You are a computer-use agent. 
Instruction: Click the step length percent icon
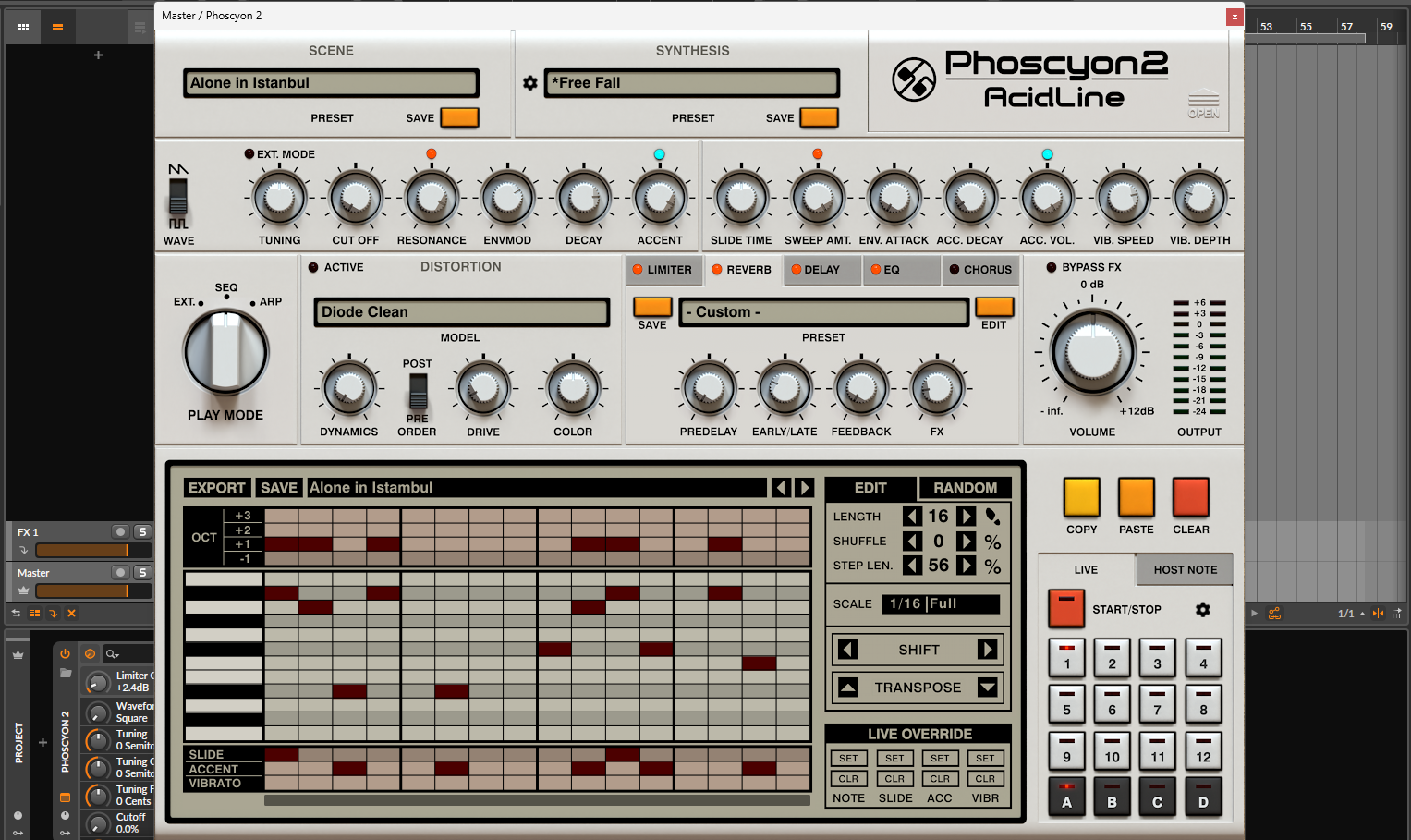click(x=992, y=566)
